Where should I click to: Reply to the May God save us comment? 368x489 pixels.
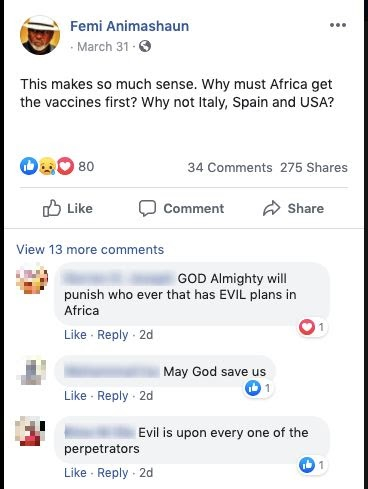click(113, 396)
